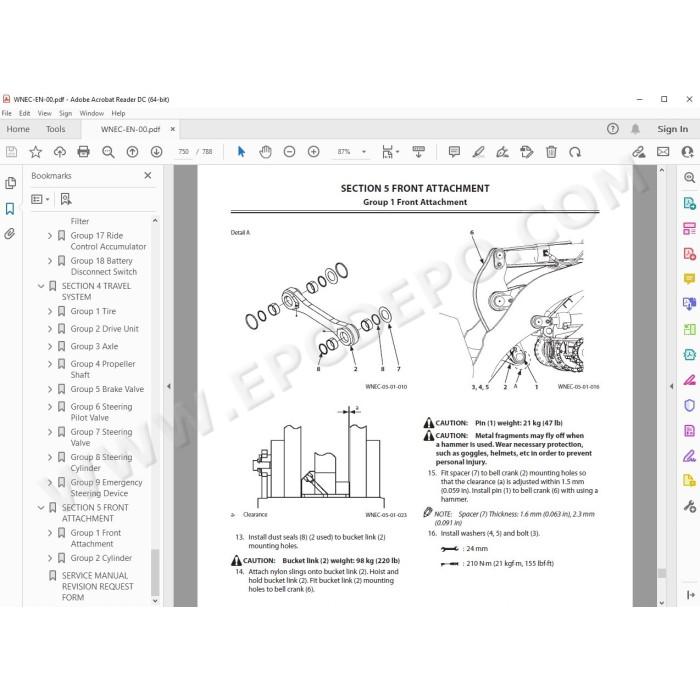
Task: Bookmark document with star icon
Action: coord(35,152)
